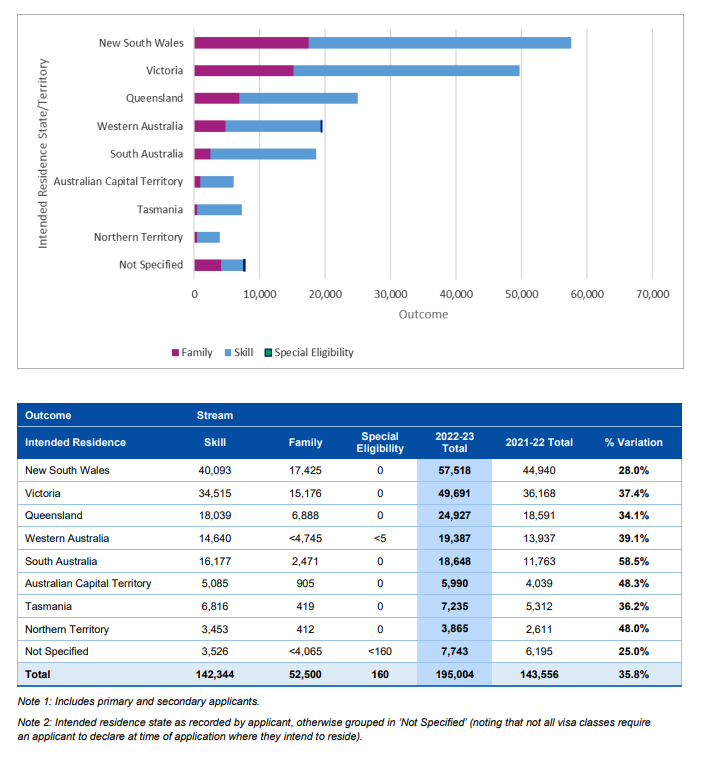Select the South Australia chart axis label
Viewport: 702px width, 759px height.
[x=146, y=154]
